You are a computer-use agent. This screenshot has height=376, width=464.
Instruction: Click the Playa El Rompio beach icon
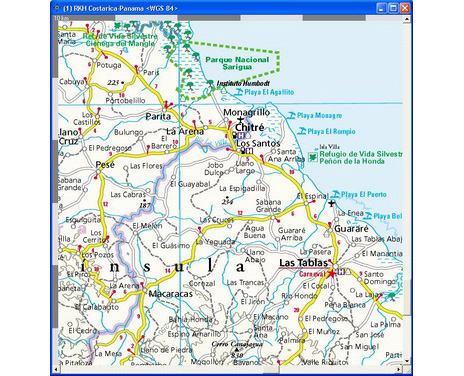[x=302, y=131]
